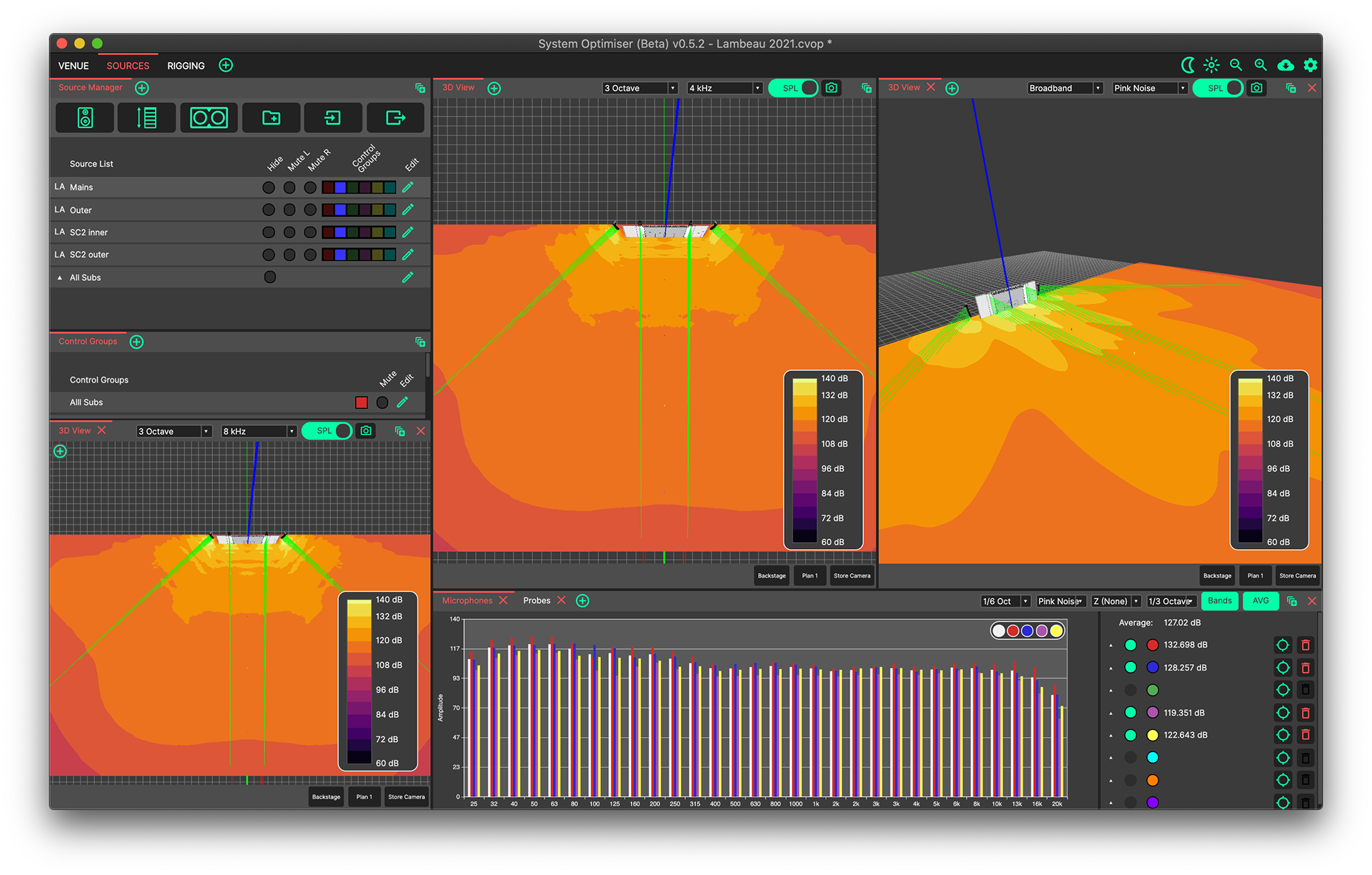Click the AVG button
Screen dimensions: 1372x875
point(1261,600)
